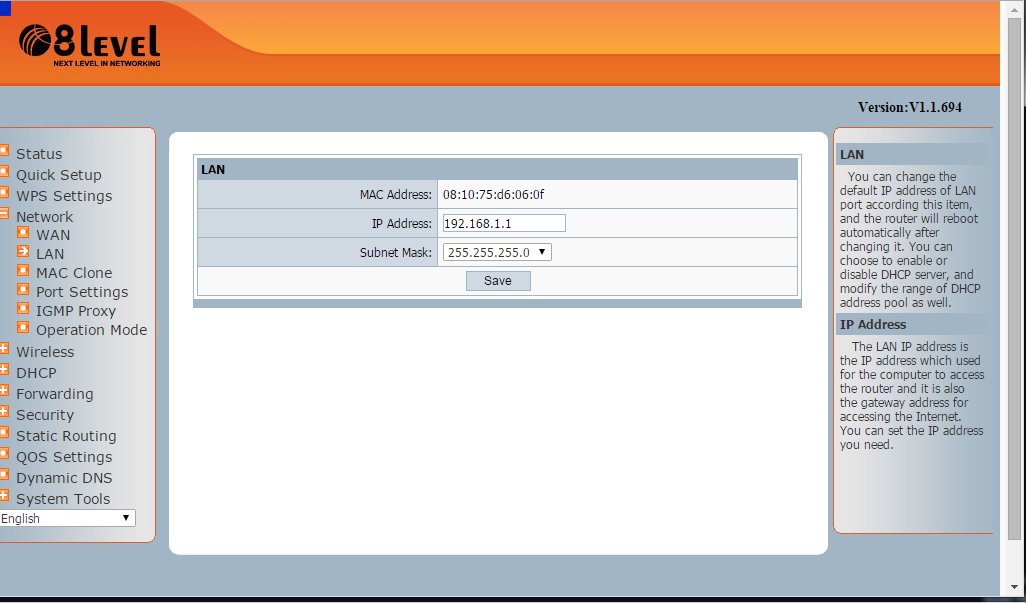The image size is (1026, 603).
Task: Click the "Subnet Mask:" label
Action: [x=395, y=252]
